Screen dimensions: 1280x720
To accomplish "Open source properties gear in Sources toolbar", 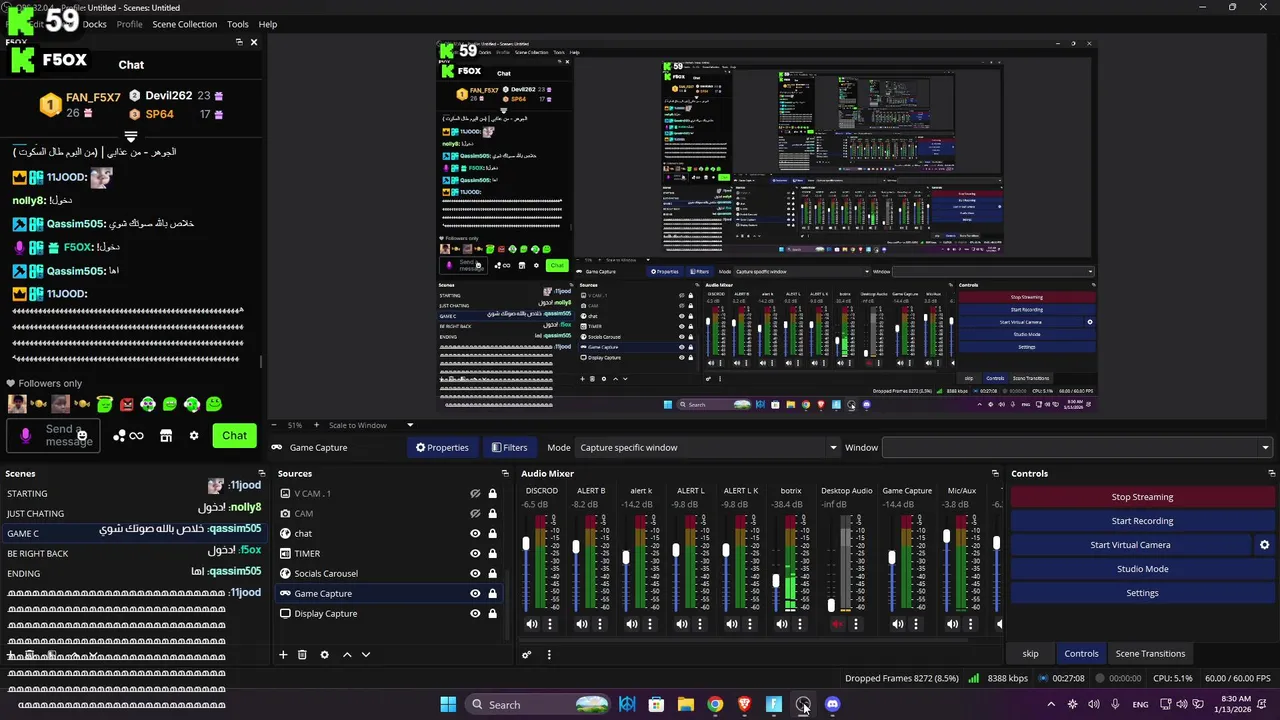I will coord(324,655).
